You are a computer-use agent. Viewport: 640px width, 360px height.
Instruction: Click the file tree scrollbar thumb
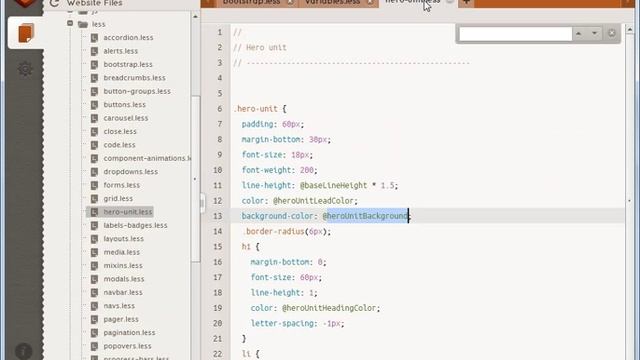tap(195, 179)
